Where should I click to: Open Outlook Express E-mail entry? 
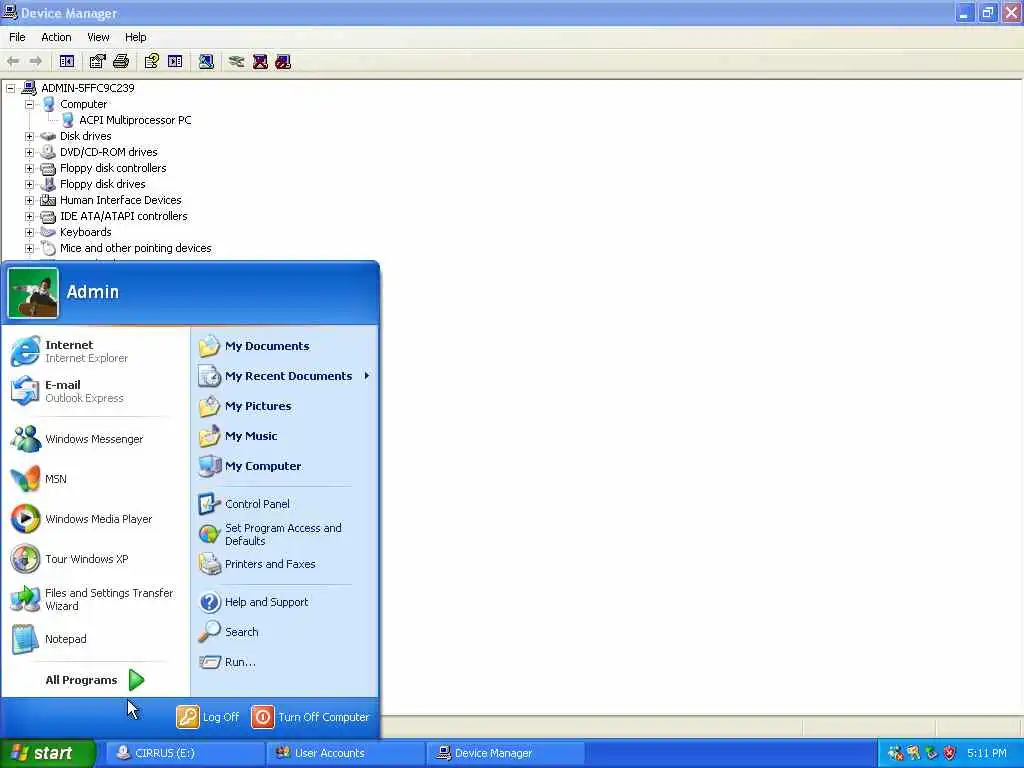click(x=95, y=391)
